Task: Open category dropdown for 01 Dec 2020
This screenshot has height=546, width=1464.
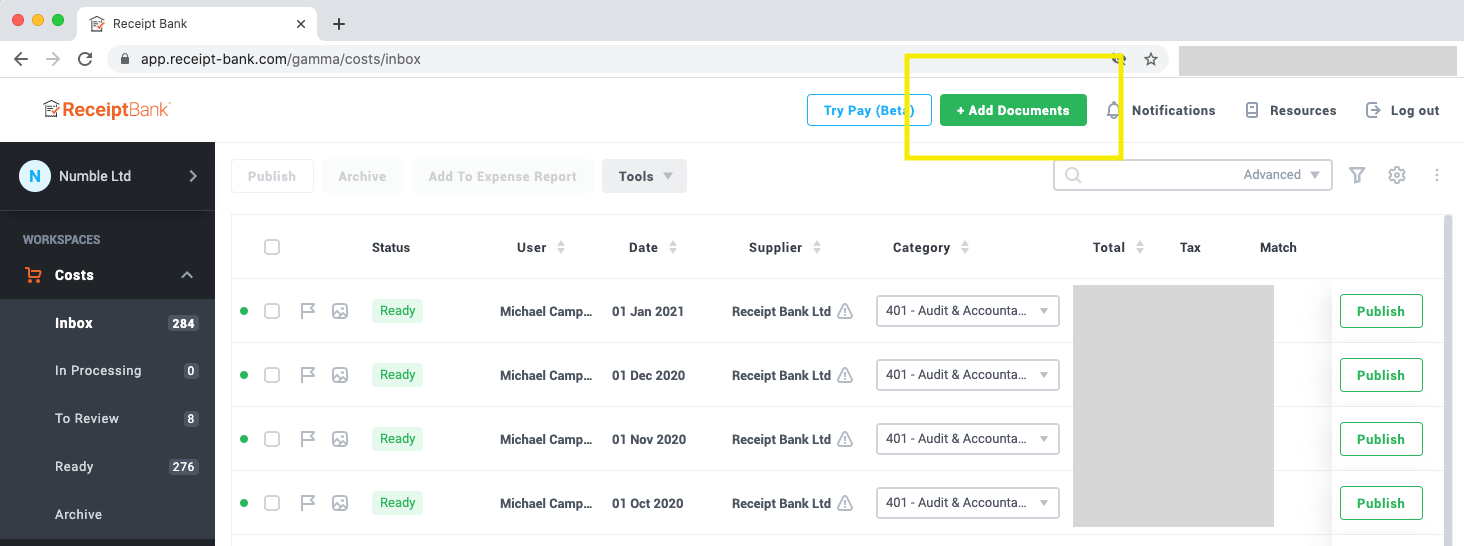Action: [967, 375]
